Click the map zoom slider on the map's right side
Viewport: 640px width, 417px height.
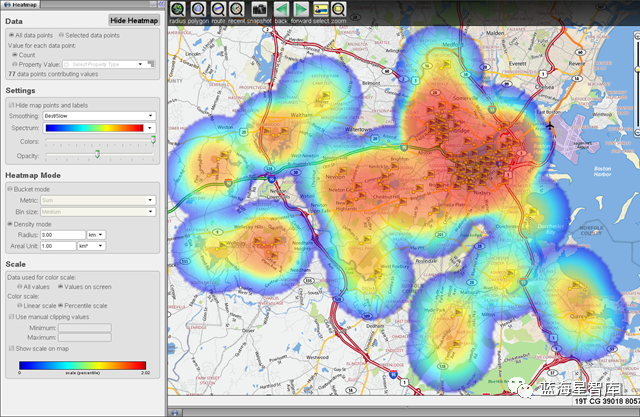(637, 84)
